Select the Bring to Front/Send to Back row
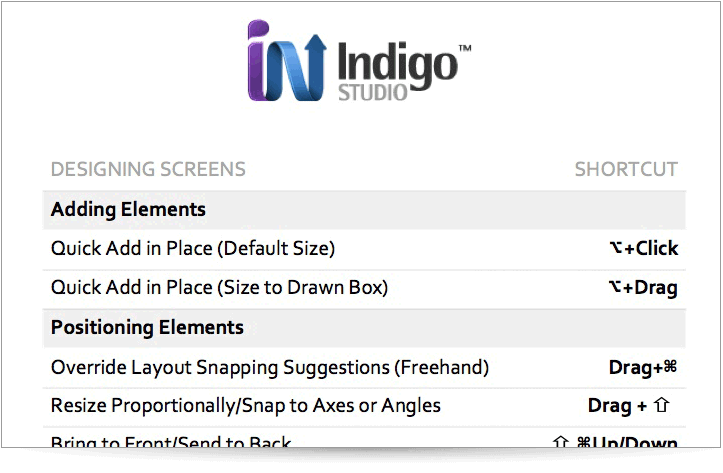Image resolution: width=723 pixels, height=473 pixels. 364,438
